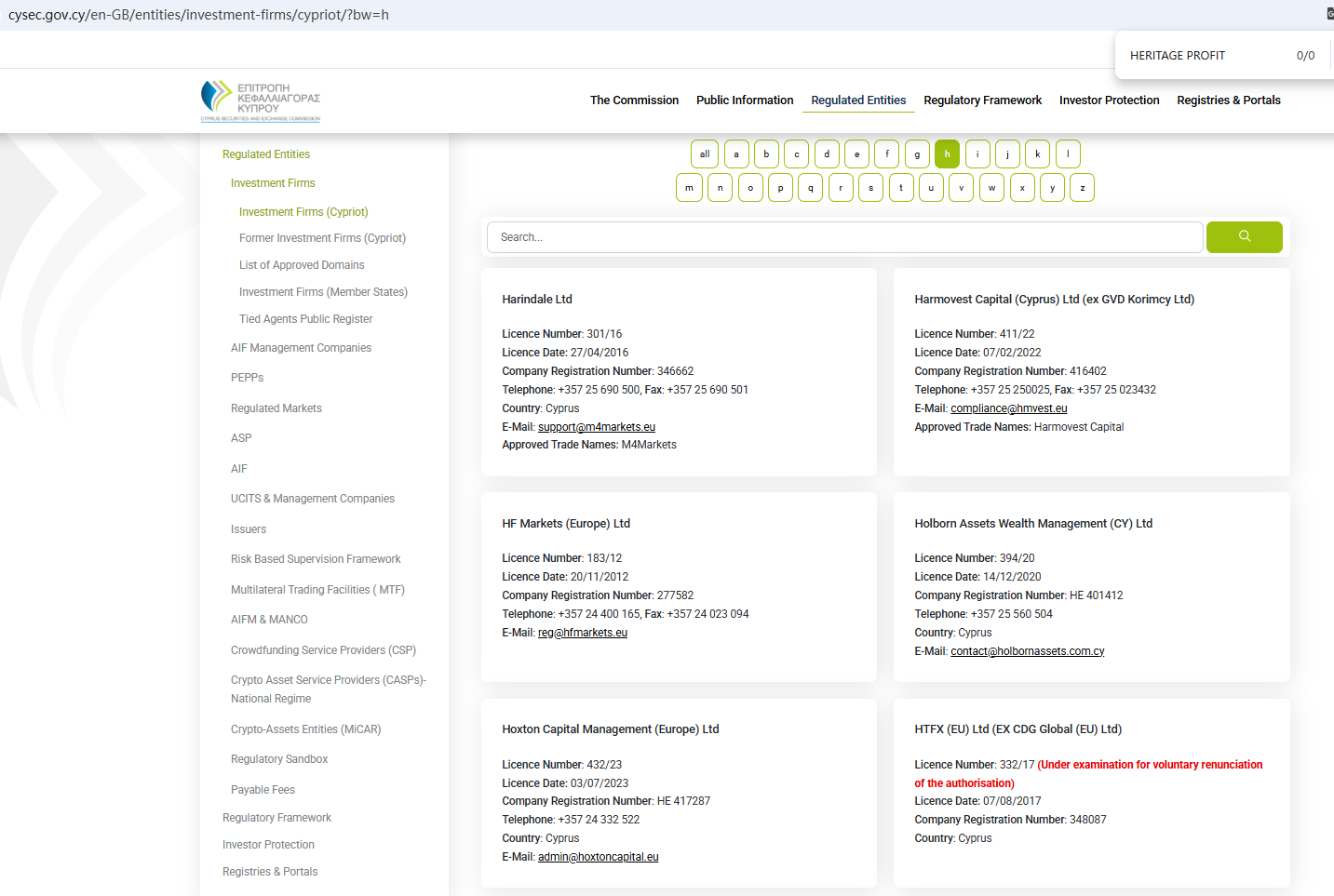Select the 'all' alphabet filter
The width and height of the screenshot is (1334, 896).
pyautogui.click(x=705, y=154)
